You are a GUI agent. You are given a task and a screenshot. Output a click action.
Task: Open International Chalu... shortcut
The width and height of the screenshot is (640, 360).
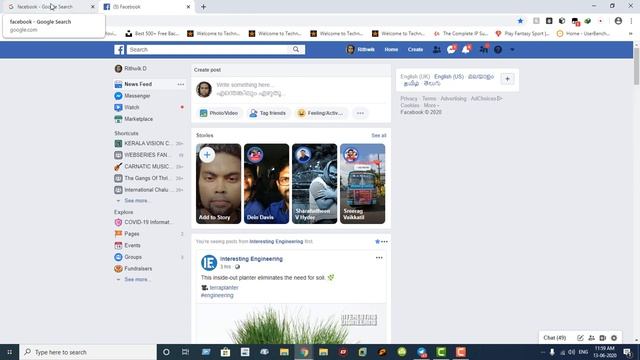click(149, 190)
